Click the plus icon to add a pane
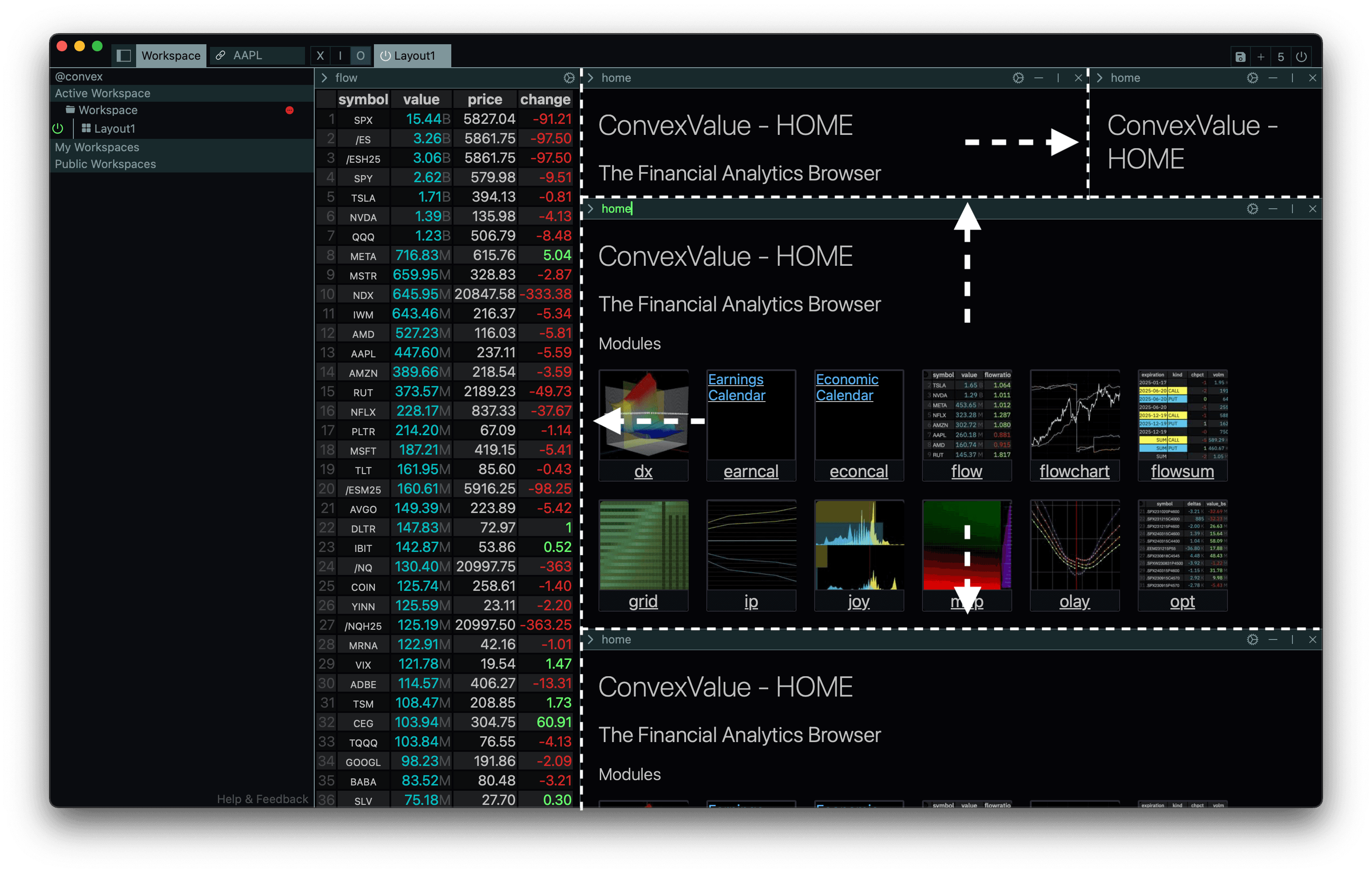1372x873 pixels. [1261, 57]
